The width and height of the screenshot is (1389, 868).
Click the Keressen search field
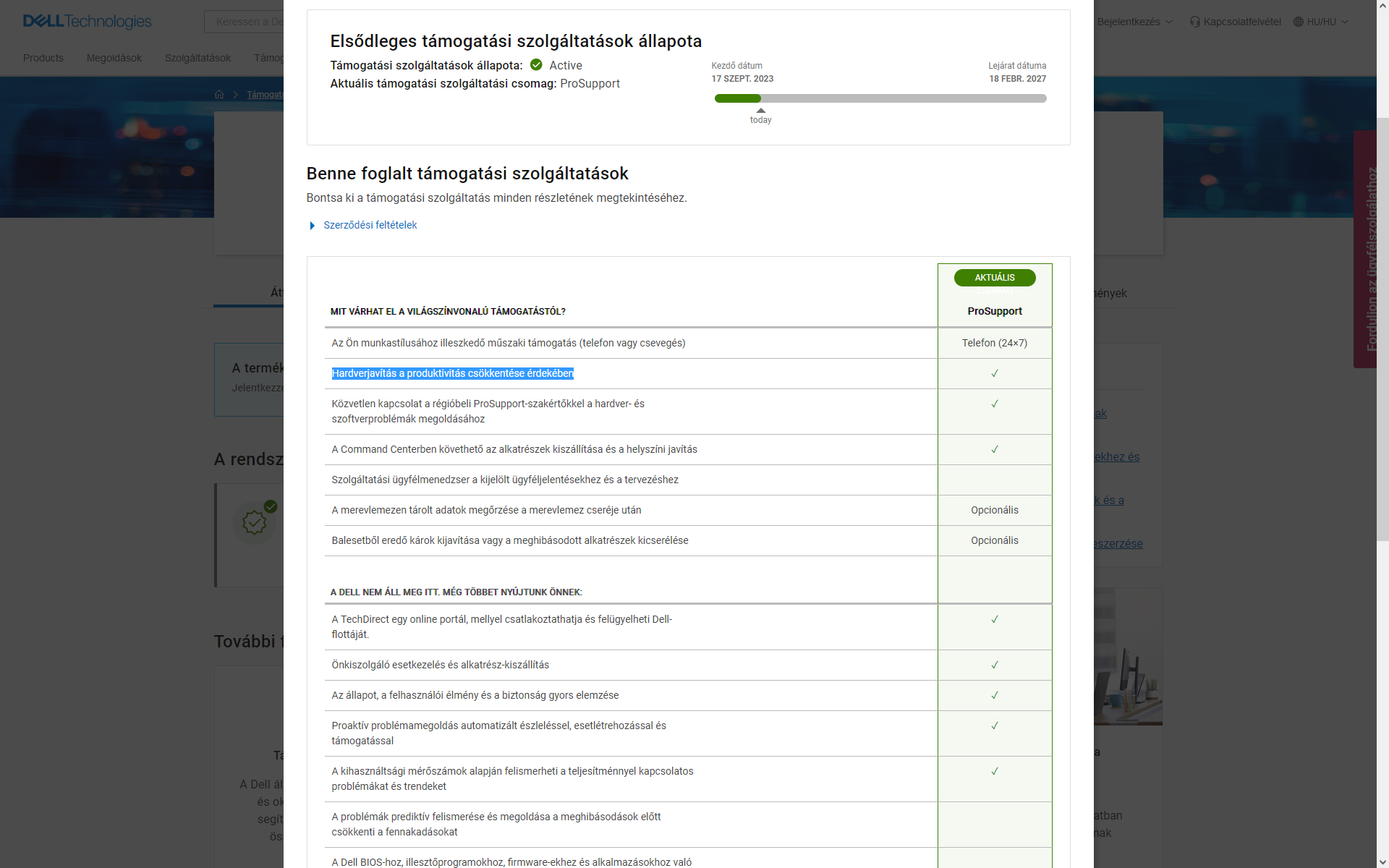(x=244, y=22)
